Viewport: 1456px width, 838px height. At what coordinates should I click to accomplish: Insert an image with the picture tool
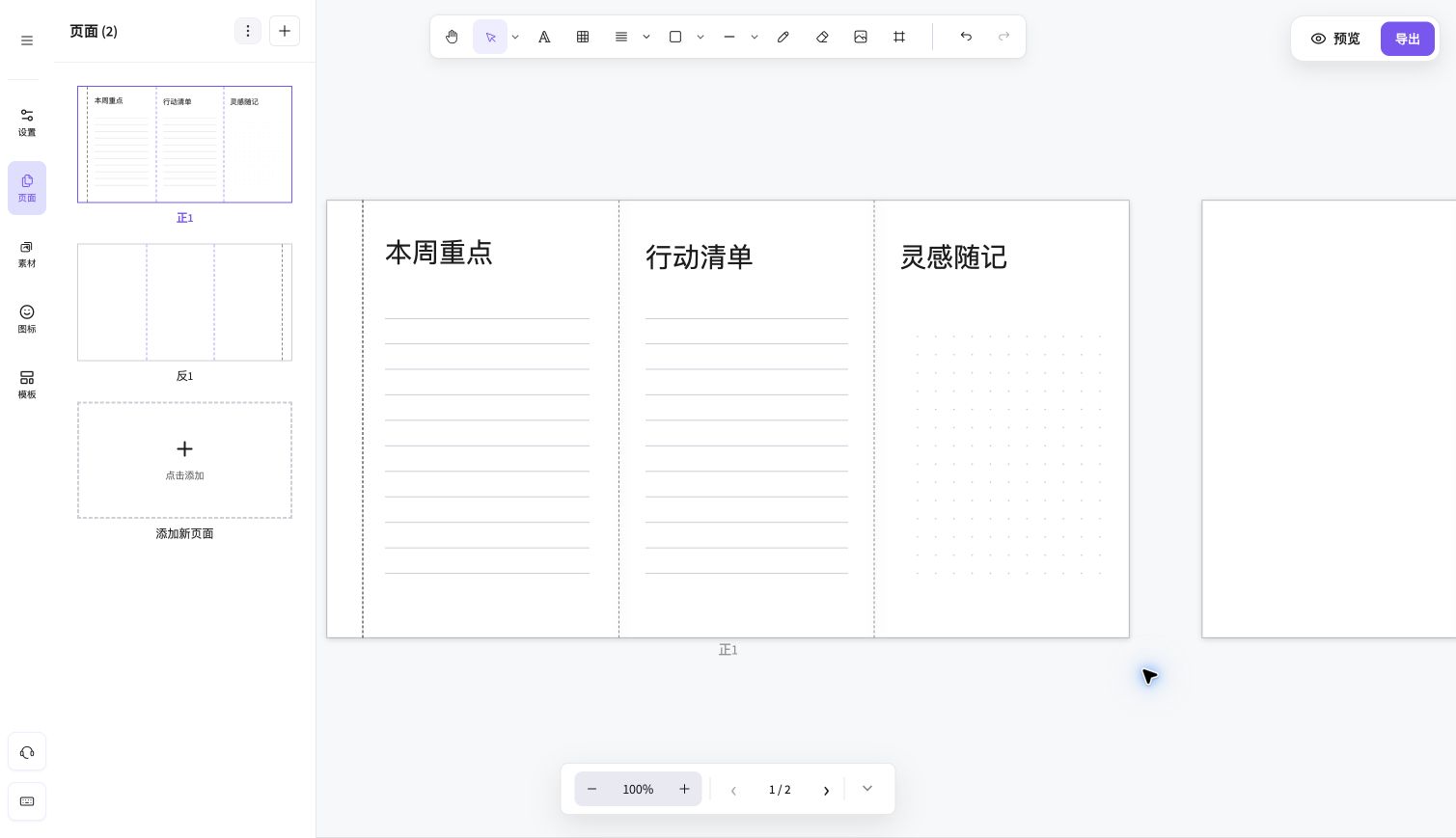[x=861, y=37]
